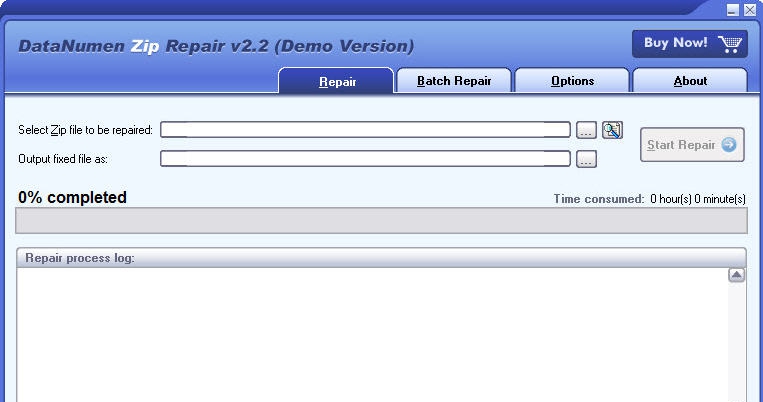Browse for the Zip file to be repaired
This screenshot has height=402, width=763.
[586, 130]
